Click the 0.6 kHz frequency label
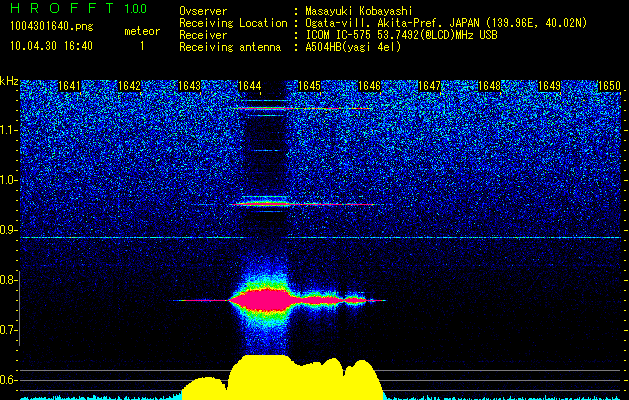The height and width of the screenshot is (400, 629). (8, 380)
